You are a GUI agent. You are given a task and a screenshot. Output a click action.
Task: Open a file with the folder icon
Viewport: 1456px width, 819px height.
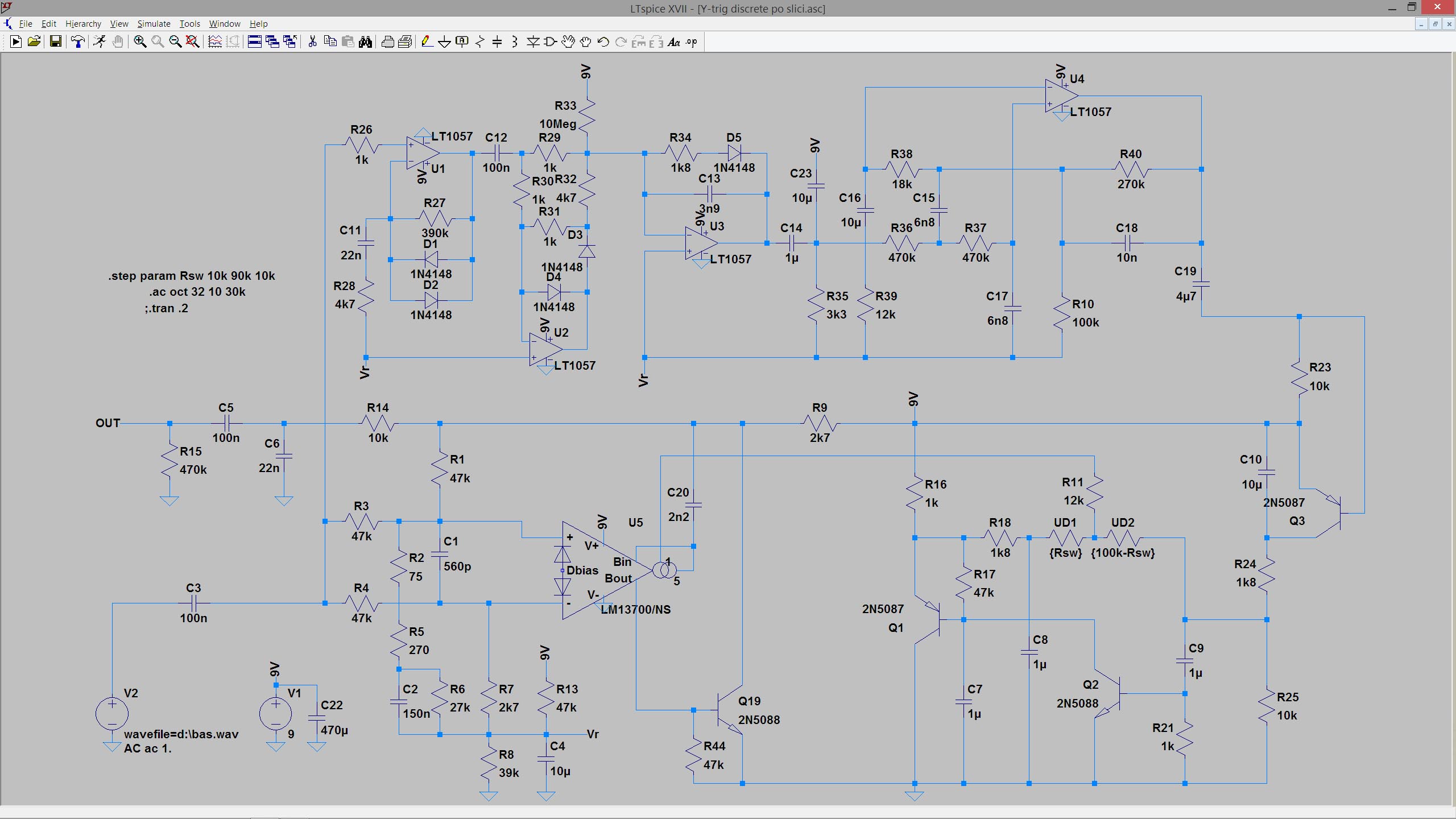34,42
